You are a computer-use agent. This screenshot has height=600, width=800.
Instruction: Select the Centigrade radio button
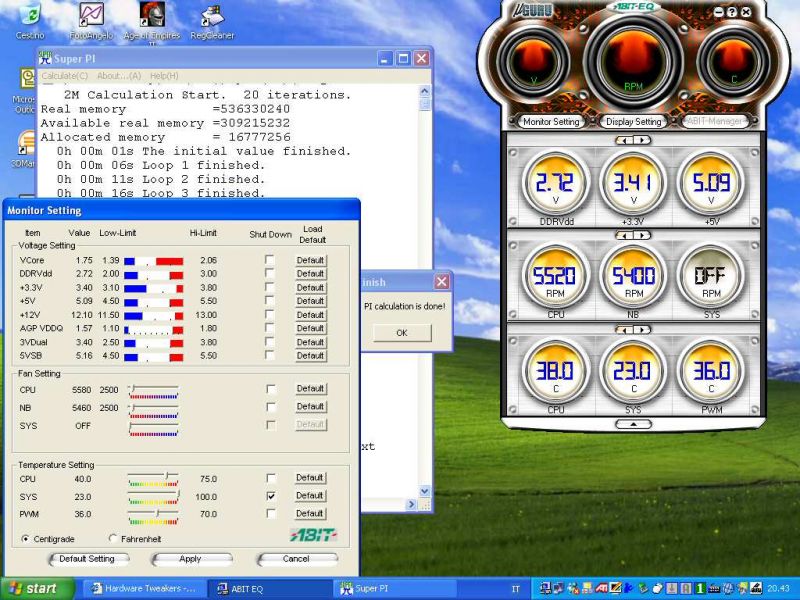click(26, 539)
